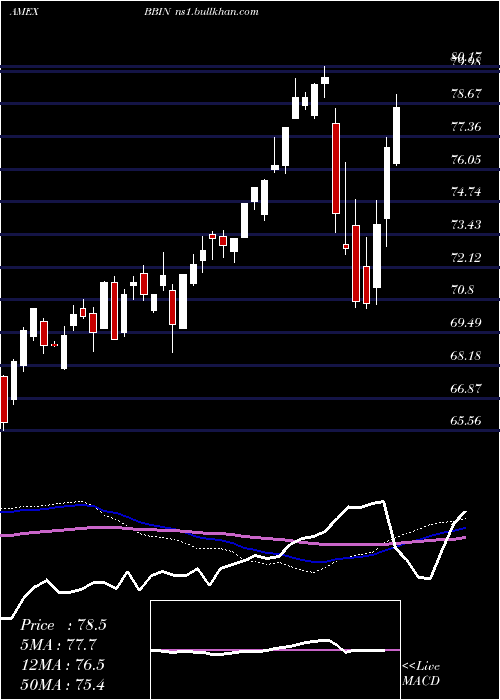Click the topmost candlestick at the price peak
The width and height of the screenshot is (500, 700).
[325, 80]
